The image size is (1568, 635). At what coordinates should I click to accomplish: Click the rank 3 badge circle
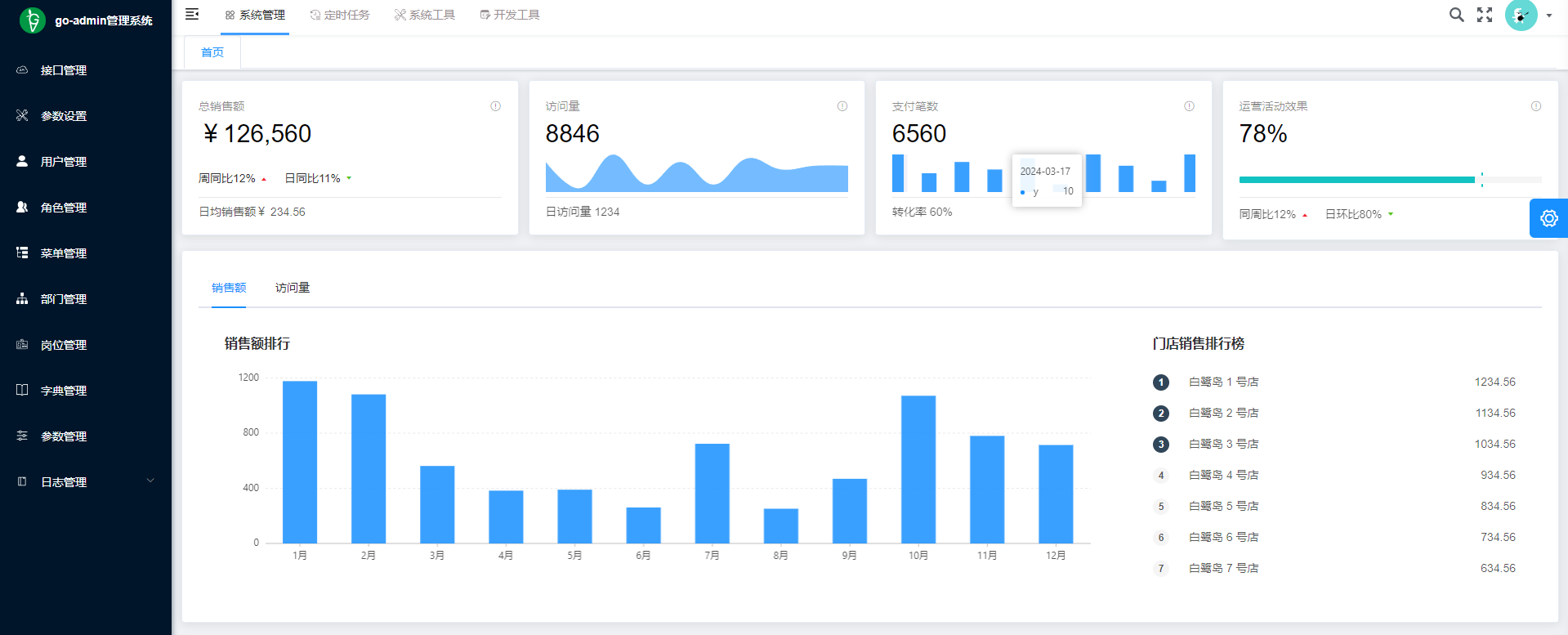pos(1161,445)
